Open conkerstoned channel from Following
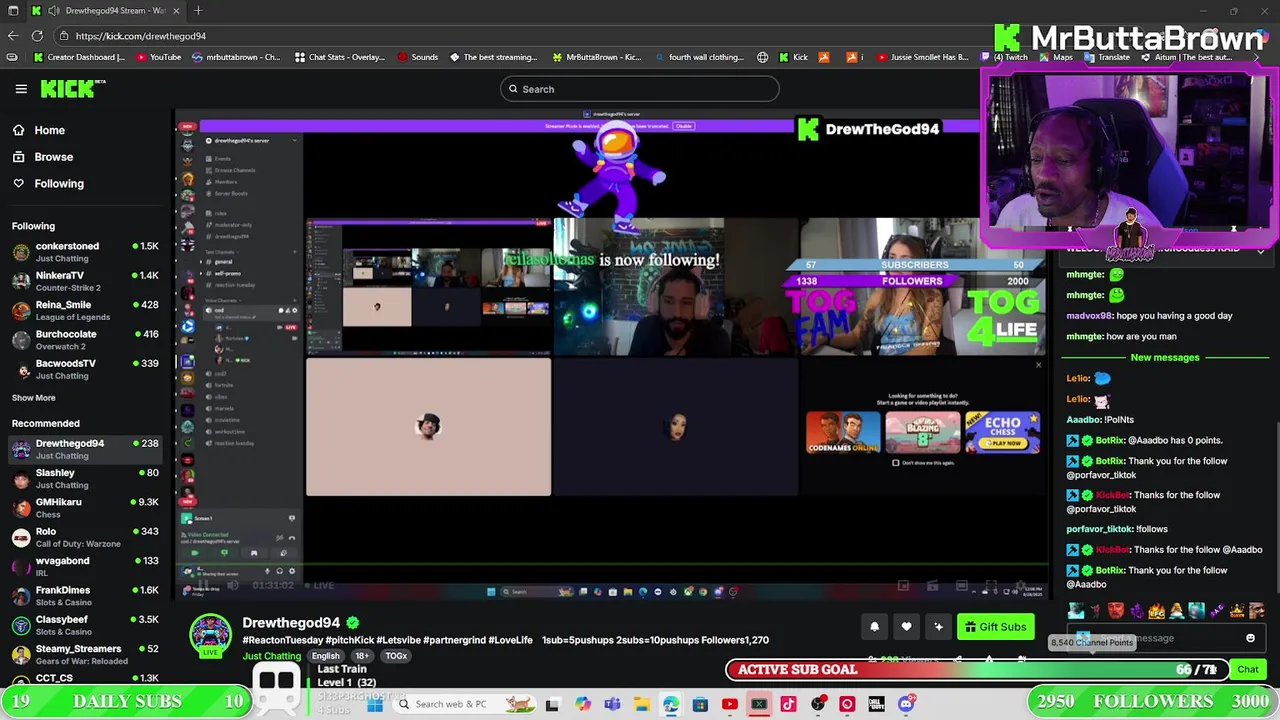The height and width of the screenshot is (720, 1280). (x=85, y=252)
